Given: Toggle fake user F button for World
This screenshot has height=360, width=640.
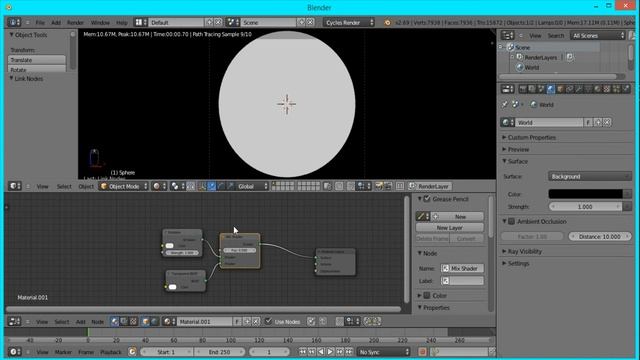Looking at the screenshot, I should tap(588, 122).
